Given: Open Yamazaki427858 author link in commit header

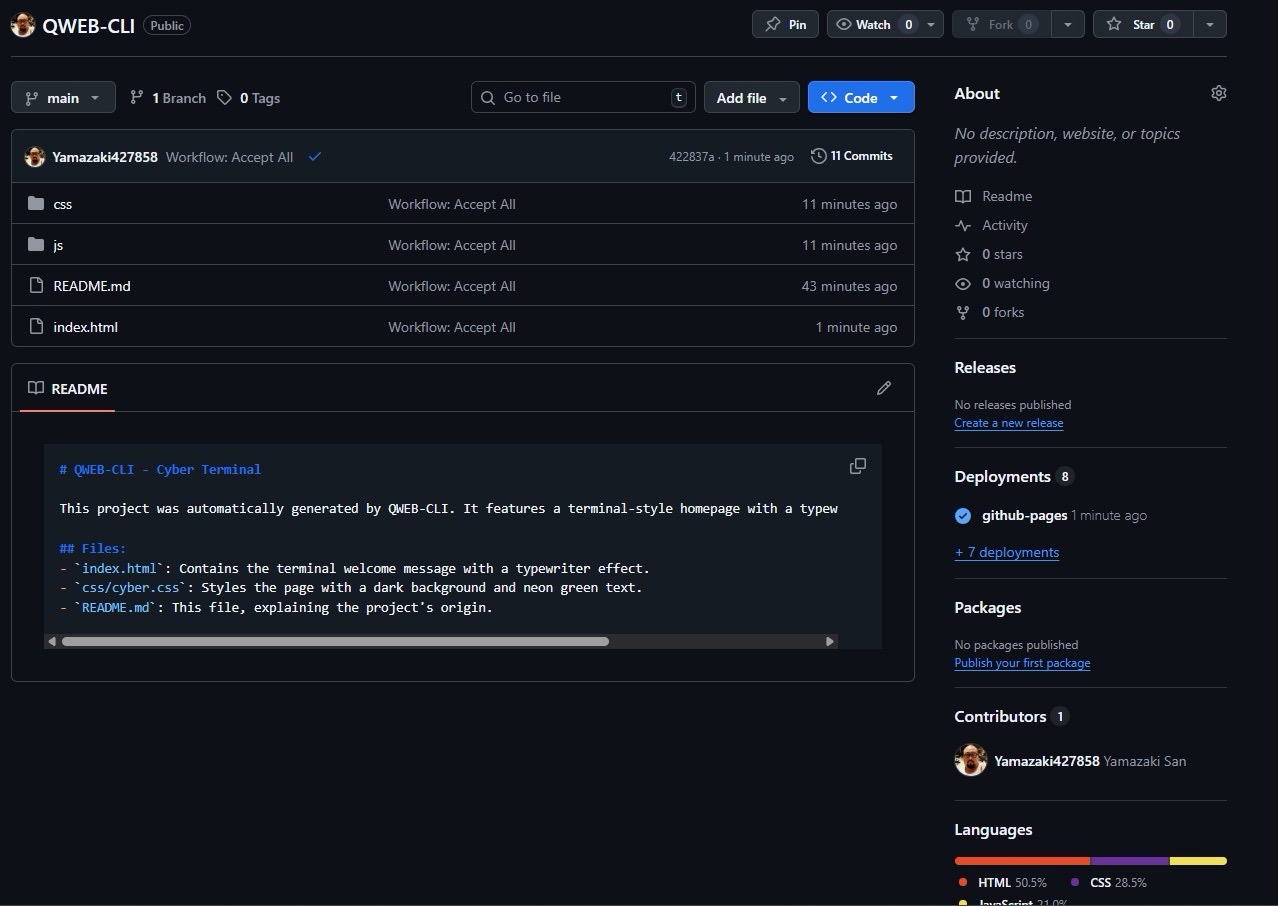Looking at the screenshot, I should 105,157.
